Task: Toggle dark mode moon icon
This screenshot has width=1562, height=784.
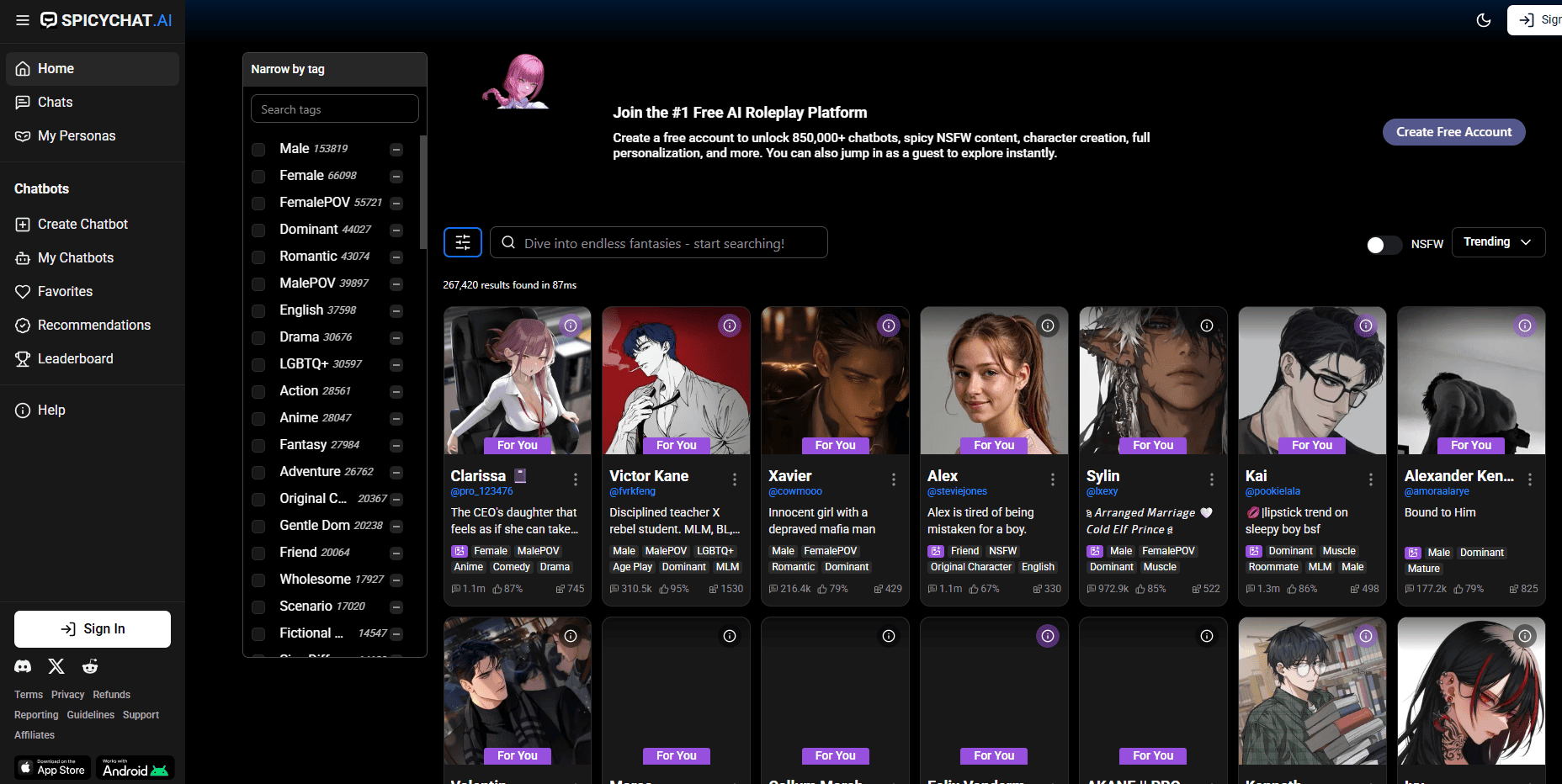Action: pos(1484,20)
